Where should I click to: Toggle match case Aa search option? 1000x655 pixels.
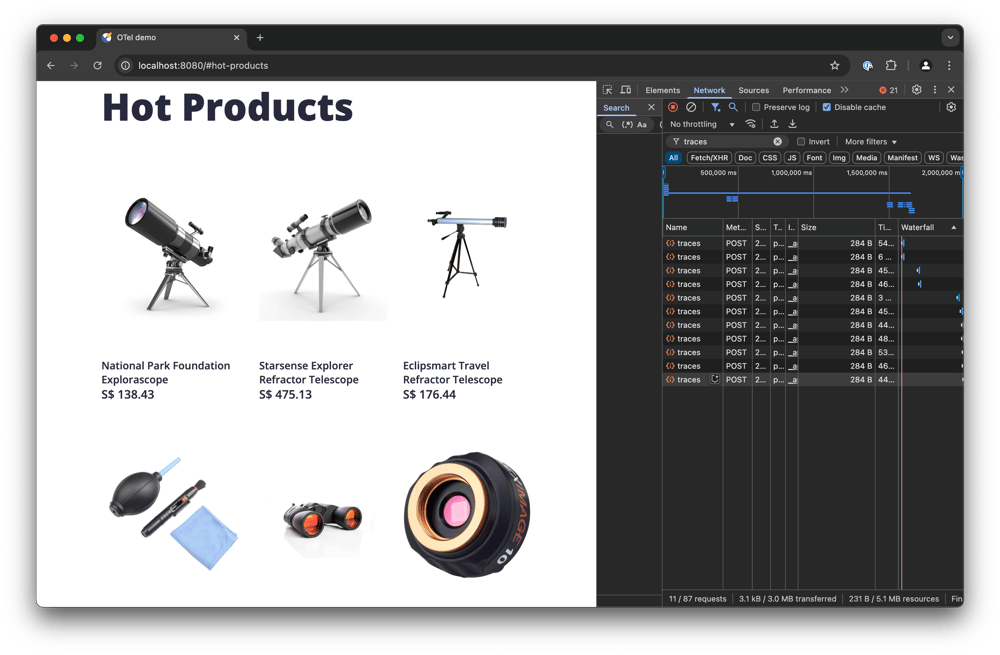point(642,124)
